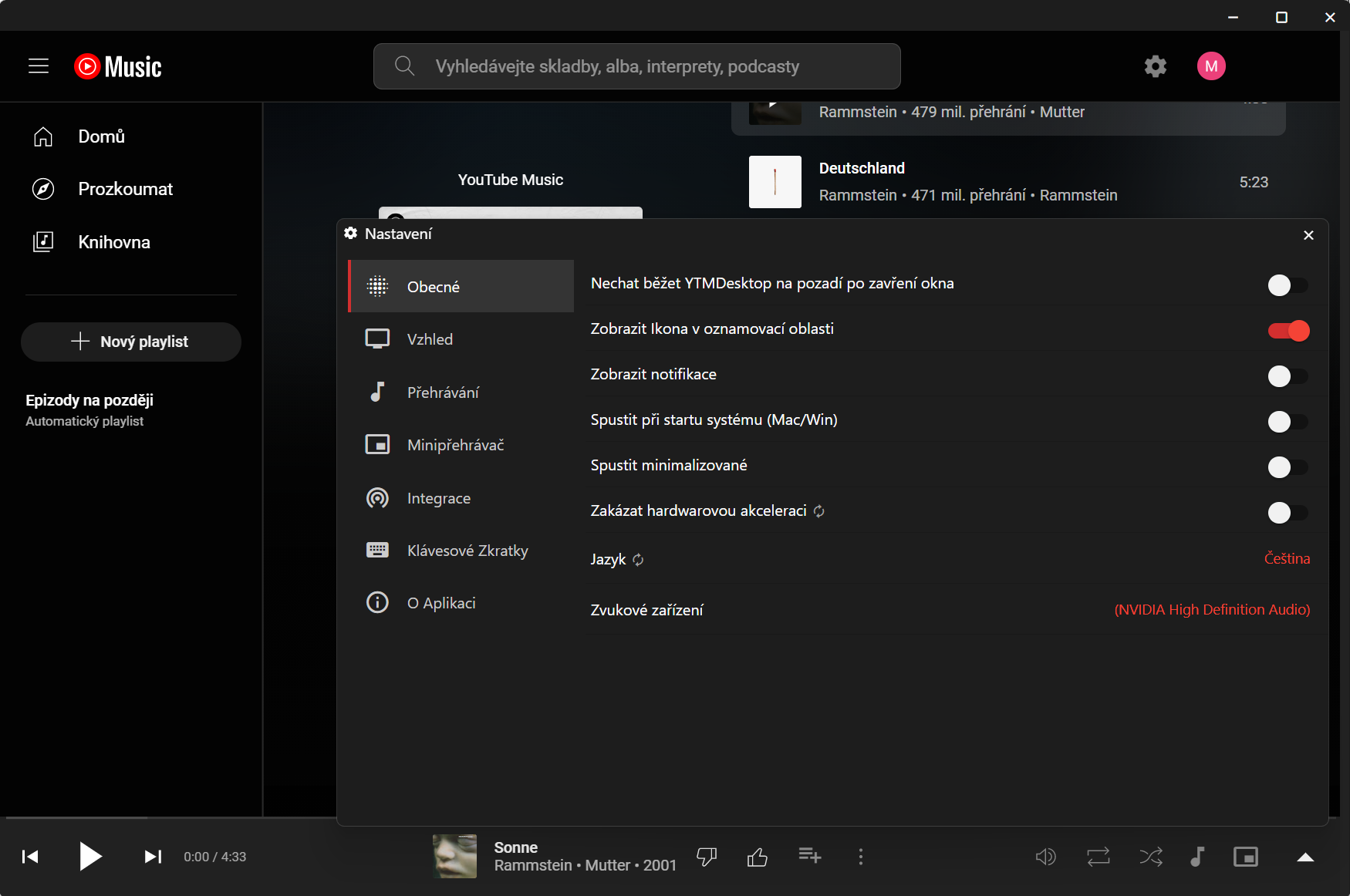The image size is (1350, 896).
Task: Turn off Zobrazit Ikona v oznamovací oblasti
Action: [1288, 331]
